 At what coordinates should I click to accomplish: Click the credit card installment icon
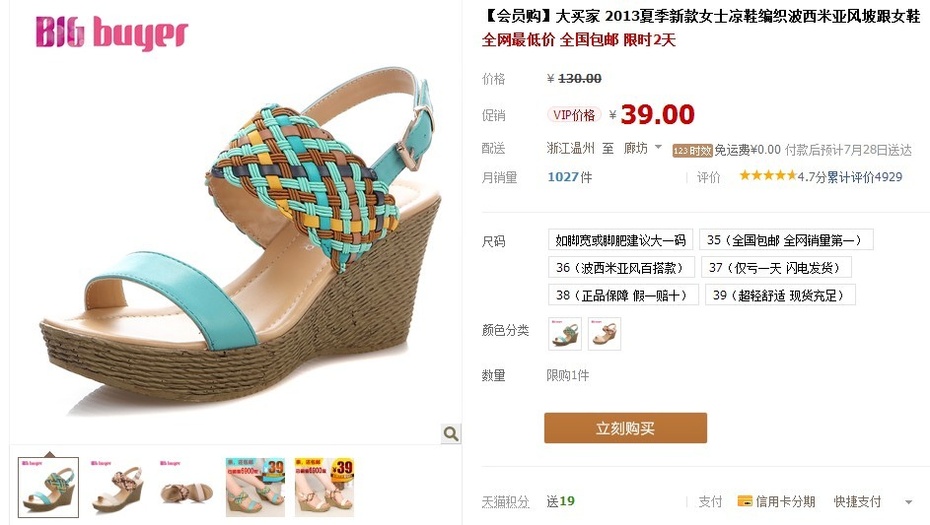click(744, 501)
